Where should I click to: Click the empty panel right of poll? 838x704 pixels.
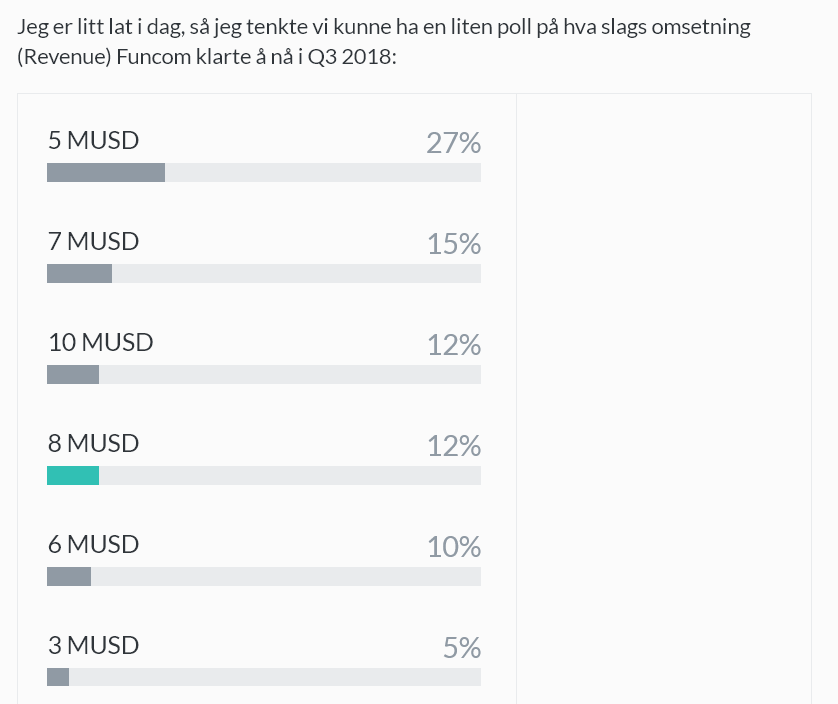tap(664, 399)
